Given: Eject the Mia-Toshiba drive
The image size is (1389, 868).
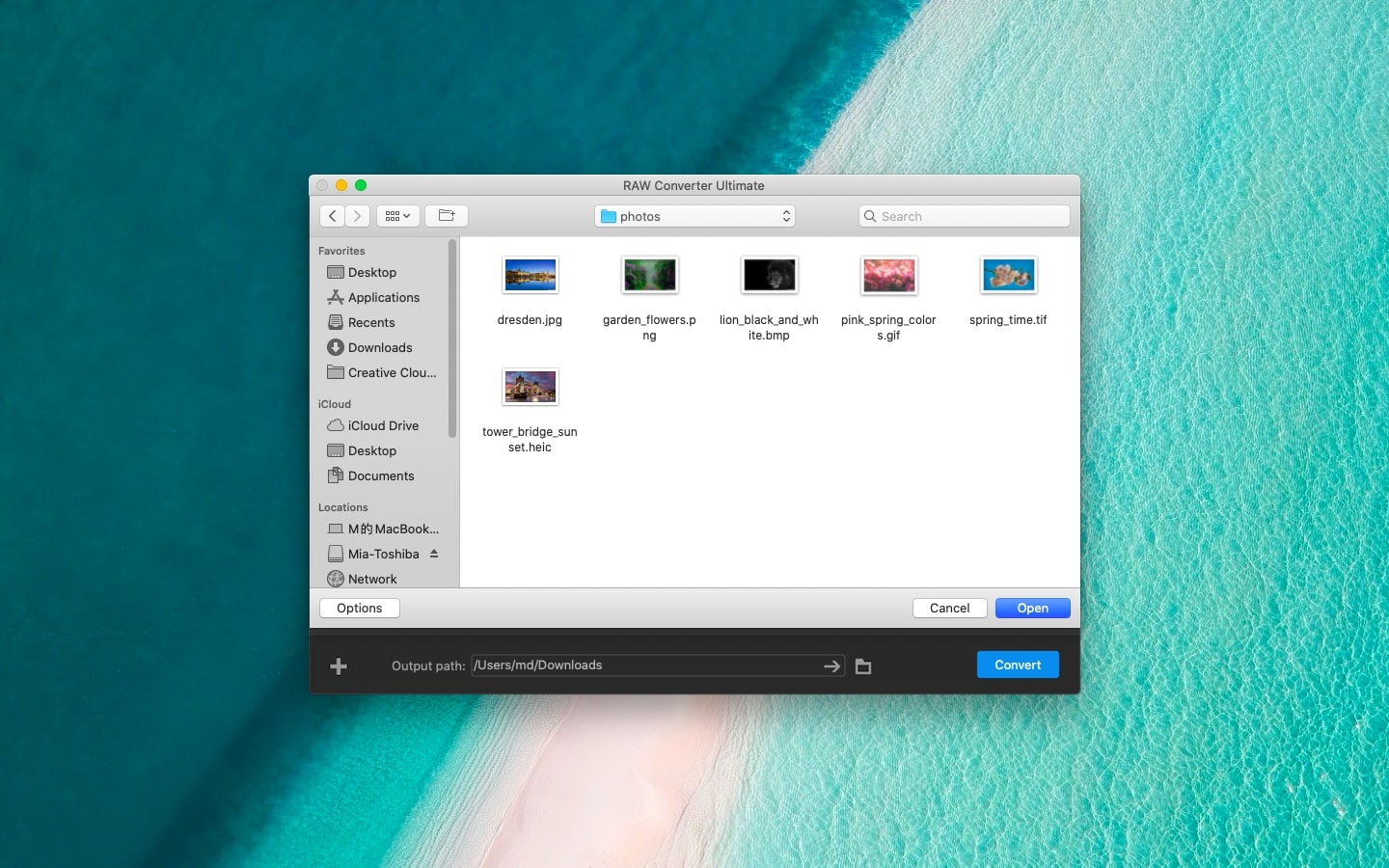Looking at the screenshot, I should [434, 554].
